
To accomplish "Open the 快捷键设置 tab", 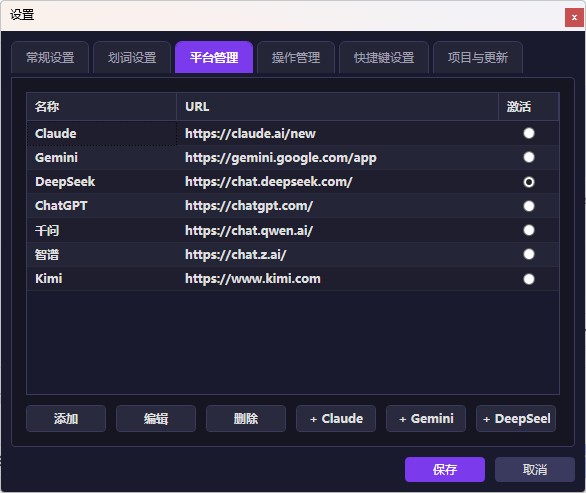I will [384, 57].
